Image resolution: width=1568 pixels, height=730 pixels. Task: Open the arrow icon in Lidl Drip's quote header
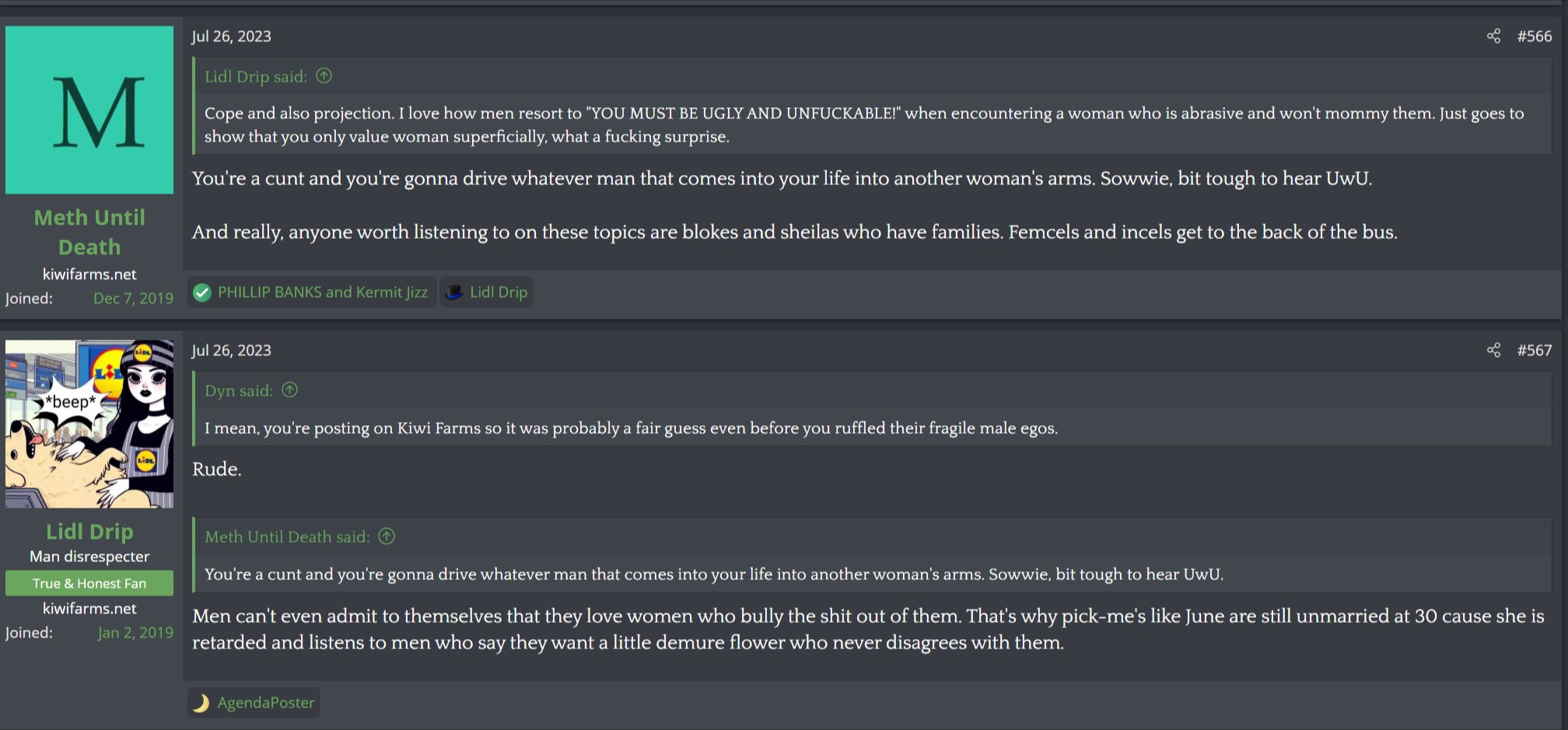pos(324,76)
